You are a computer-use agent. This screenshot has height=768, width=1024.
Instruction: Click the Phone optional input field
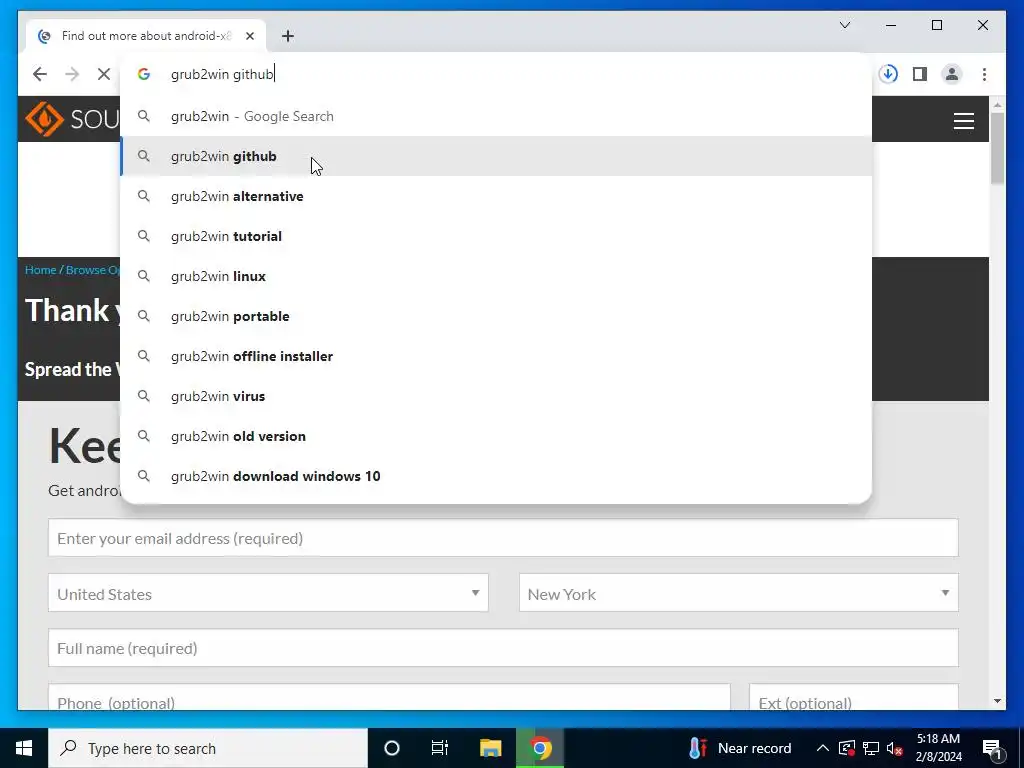coord(389,697)
